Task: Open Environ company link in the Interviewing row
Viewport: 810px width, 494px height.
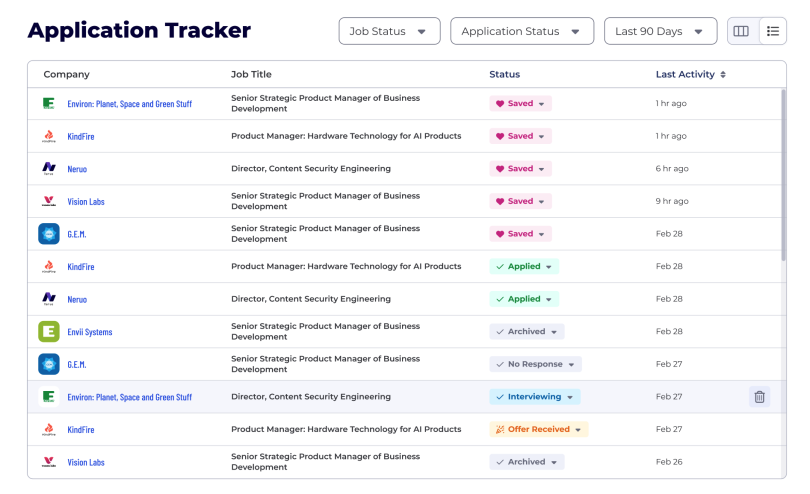Action: [x=129, y=397]
